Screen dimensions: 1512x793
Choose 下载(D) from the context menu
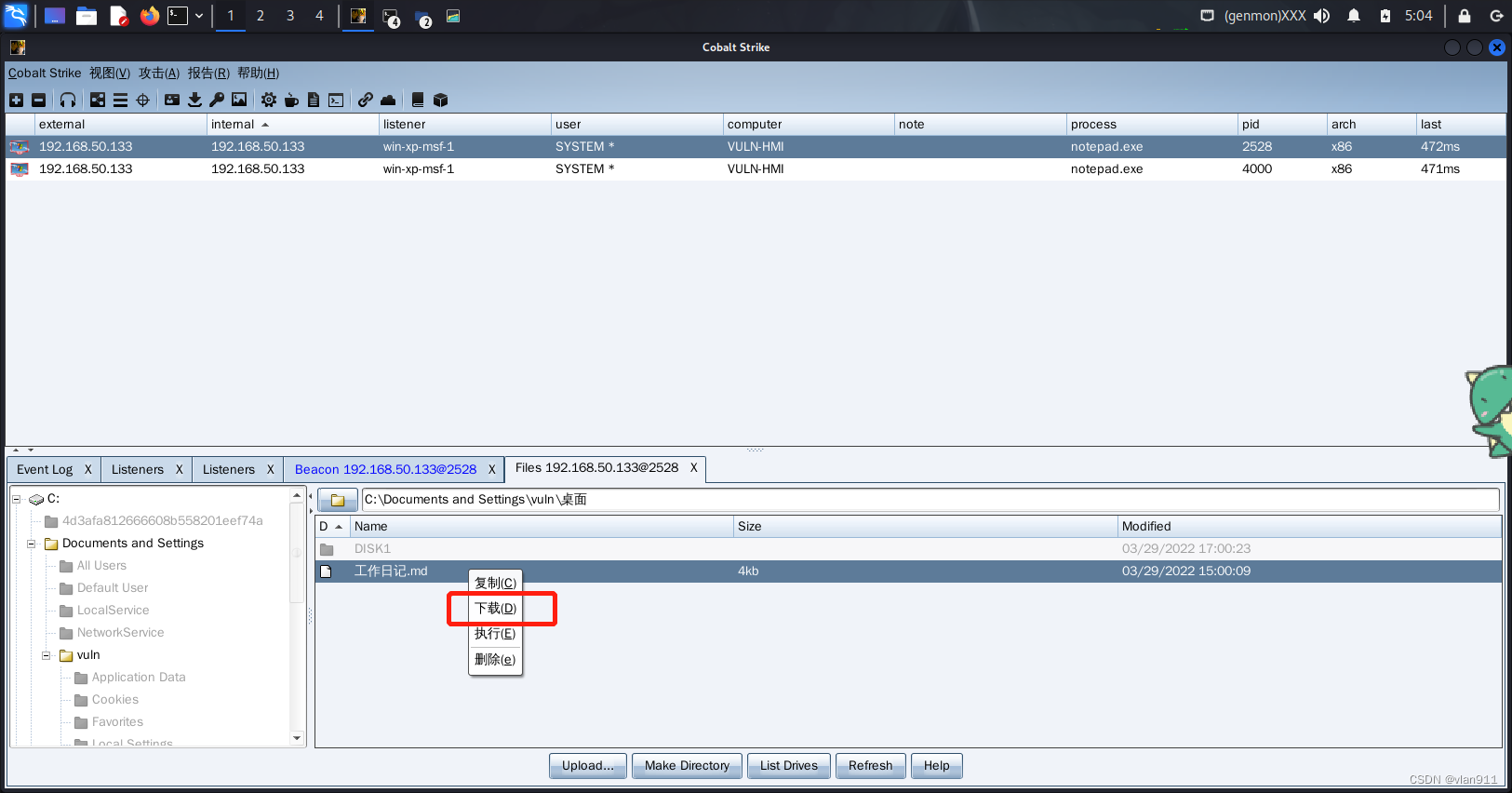point(495,608)
